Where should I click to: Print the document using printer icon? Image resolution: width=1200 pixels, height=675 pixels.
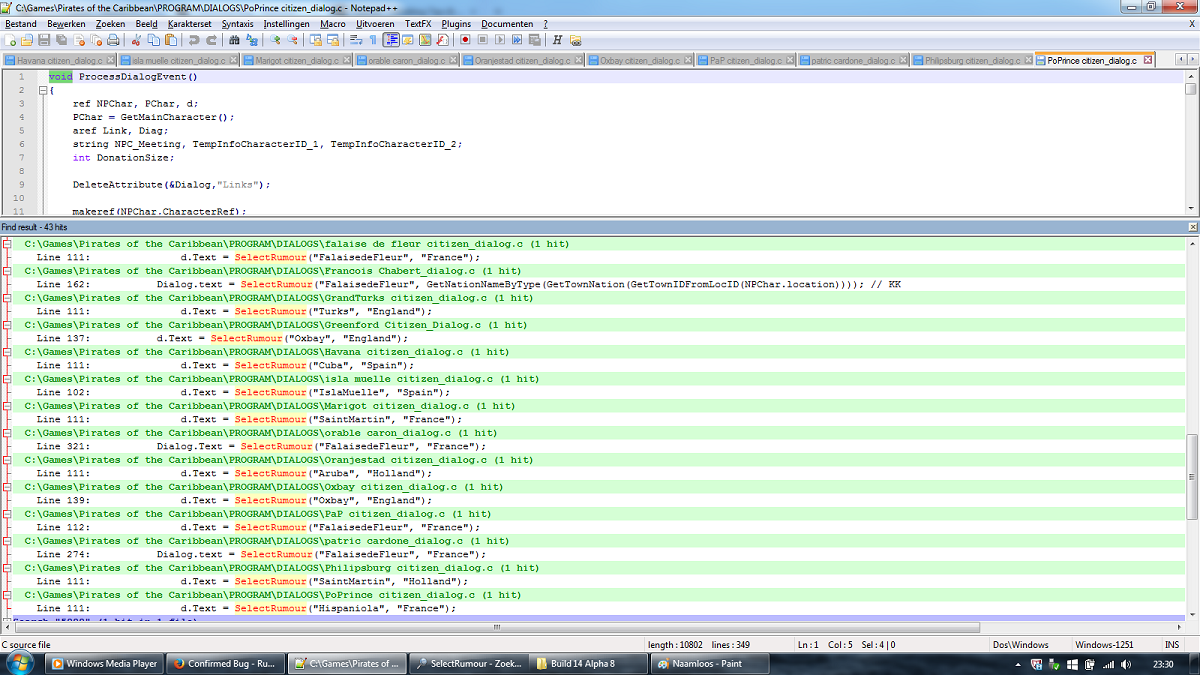113,40
